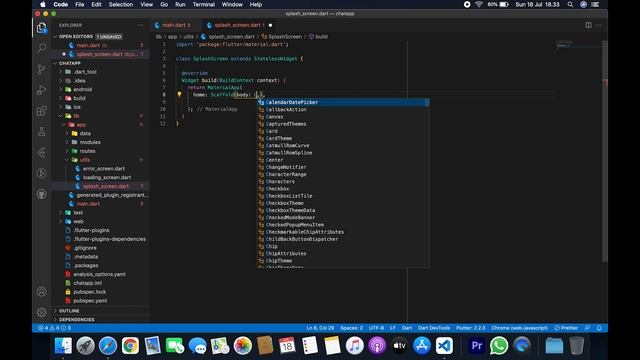
Task: Open the Source Control view
Action: [42, 69]
